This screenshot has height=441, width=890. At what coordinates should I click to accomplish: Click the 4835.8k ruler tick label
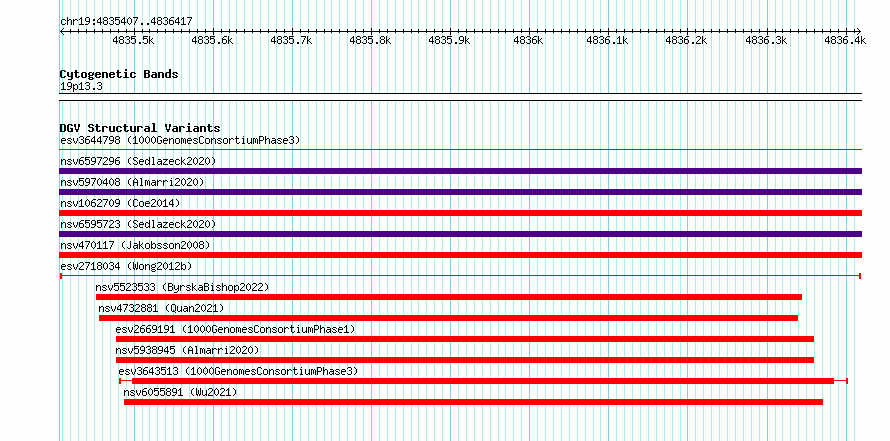[370, 40]
